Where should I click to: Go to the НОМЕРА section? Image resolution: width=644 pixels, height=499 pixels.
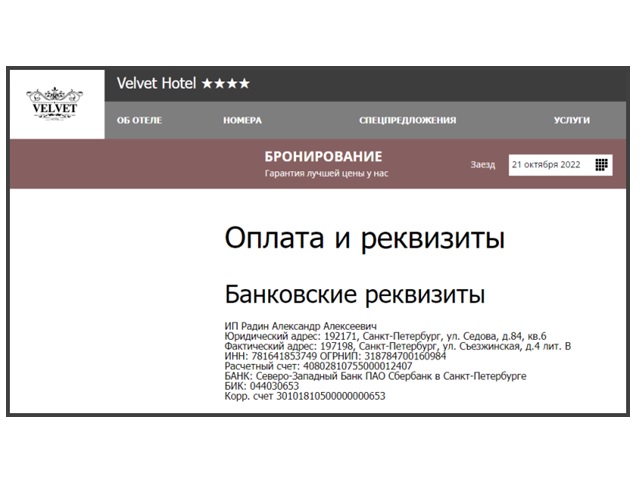pos(242,120)
